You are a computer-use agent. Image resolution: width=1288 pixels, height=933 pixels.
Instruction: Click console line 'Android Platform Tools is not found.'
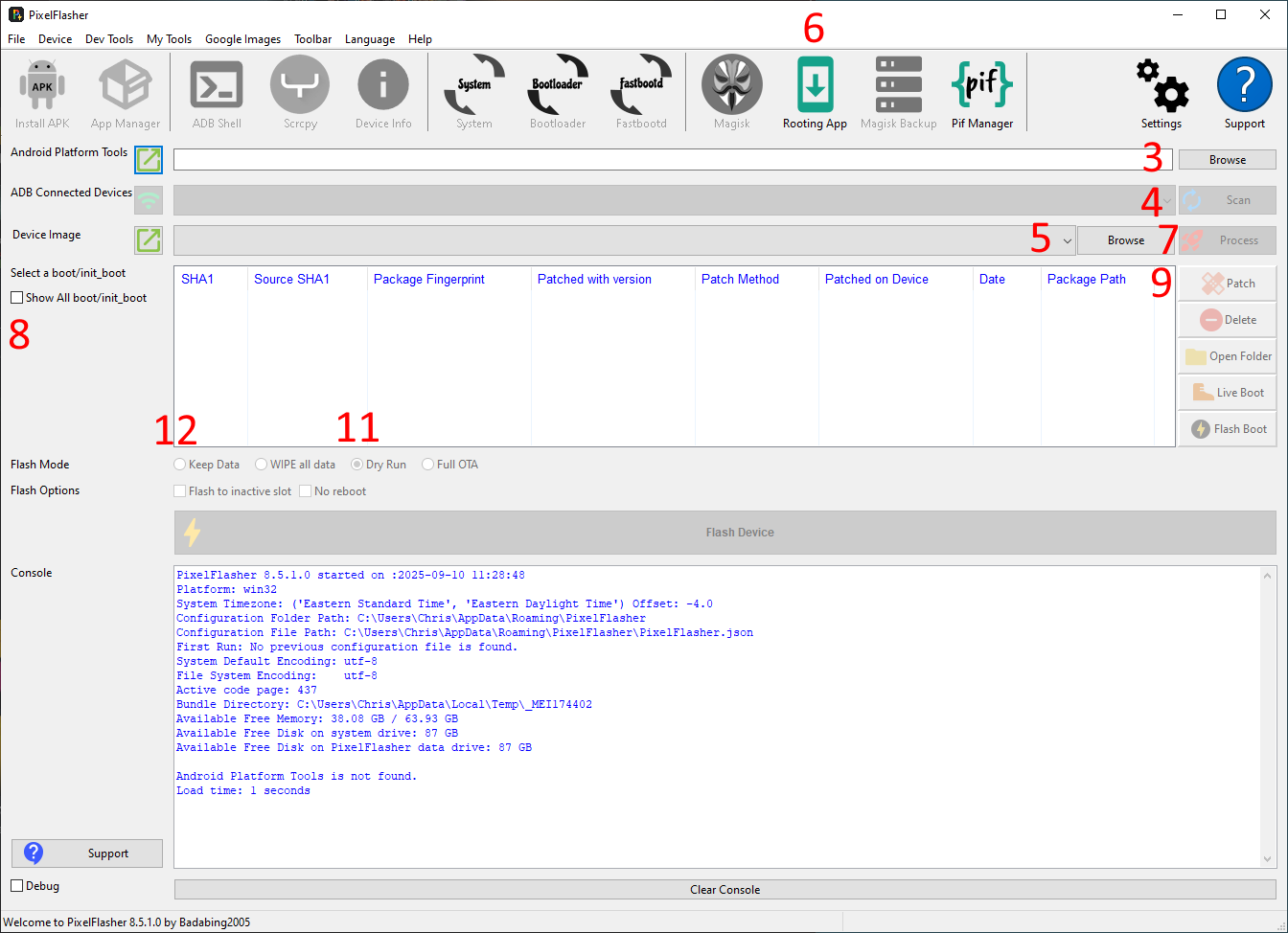pyautogui.click(x=296, y=777)
